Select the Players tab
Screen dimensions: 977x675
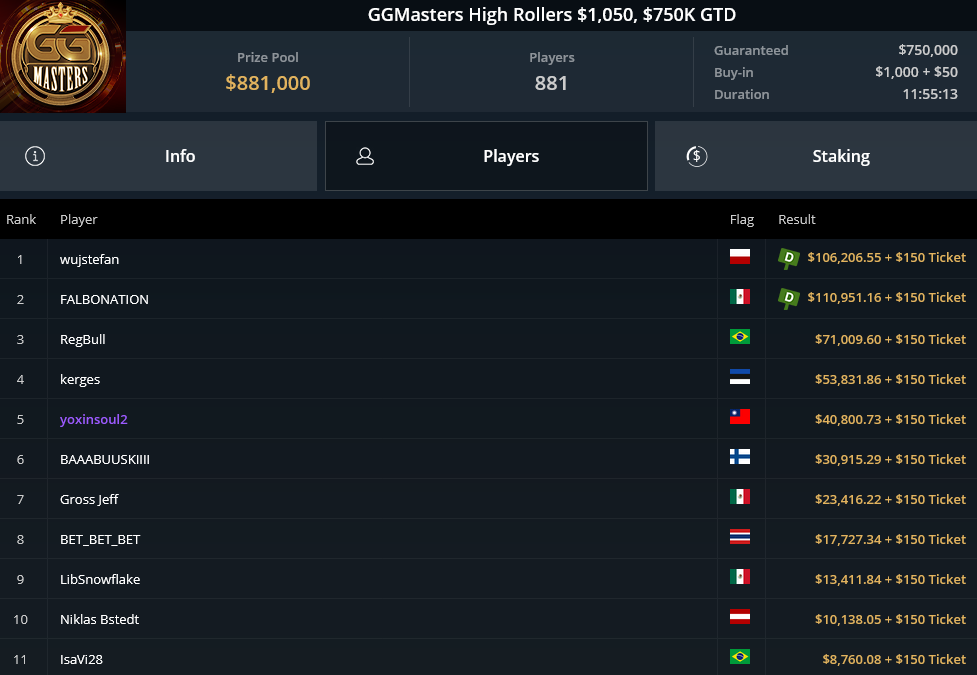click(x=486, y=156)
